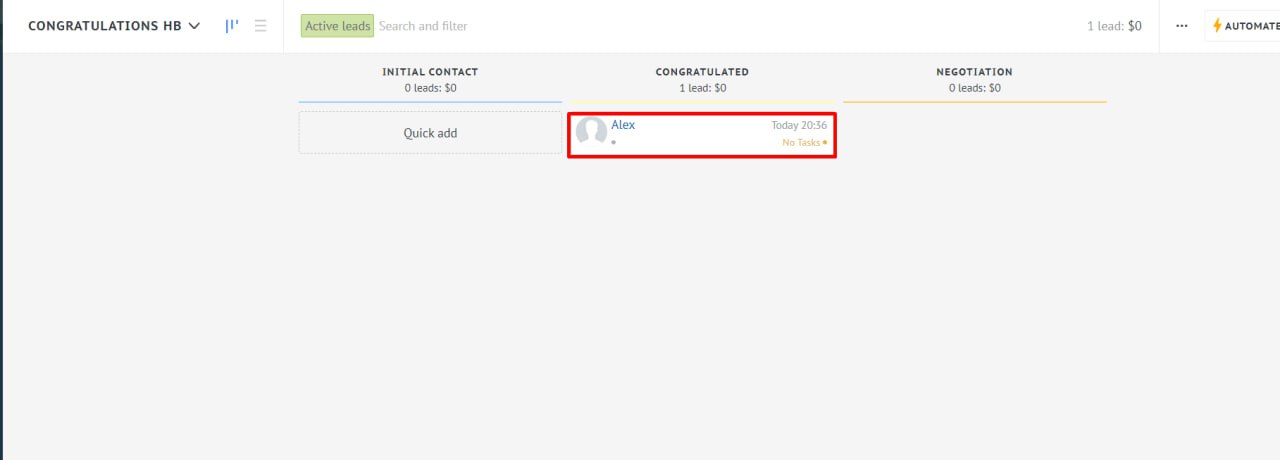This screenshot has height=460, width=1280.
Task: Click the Active leads filter tag
Action: (x=337, y=26)
